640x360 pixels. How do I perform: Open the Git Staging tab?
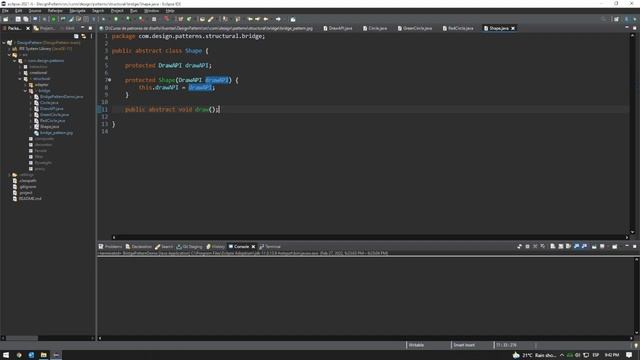point(189,247)
